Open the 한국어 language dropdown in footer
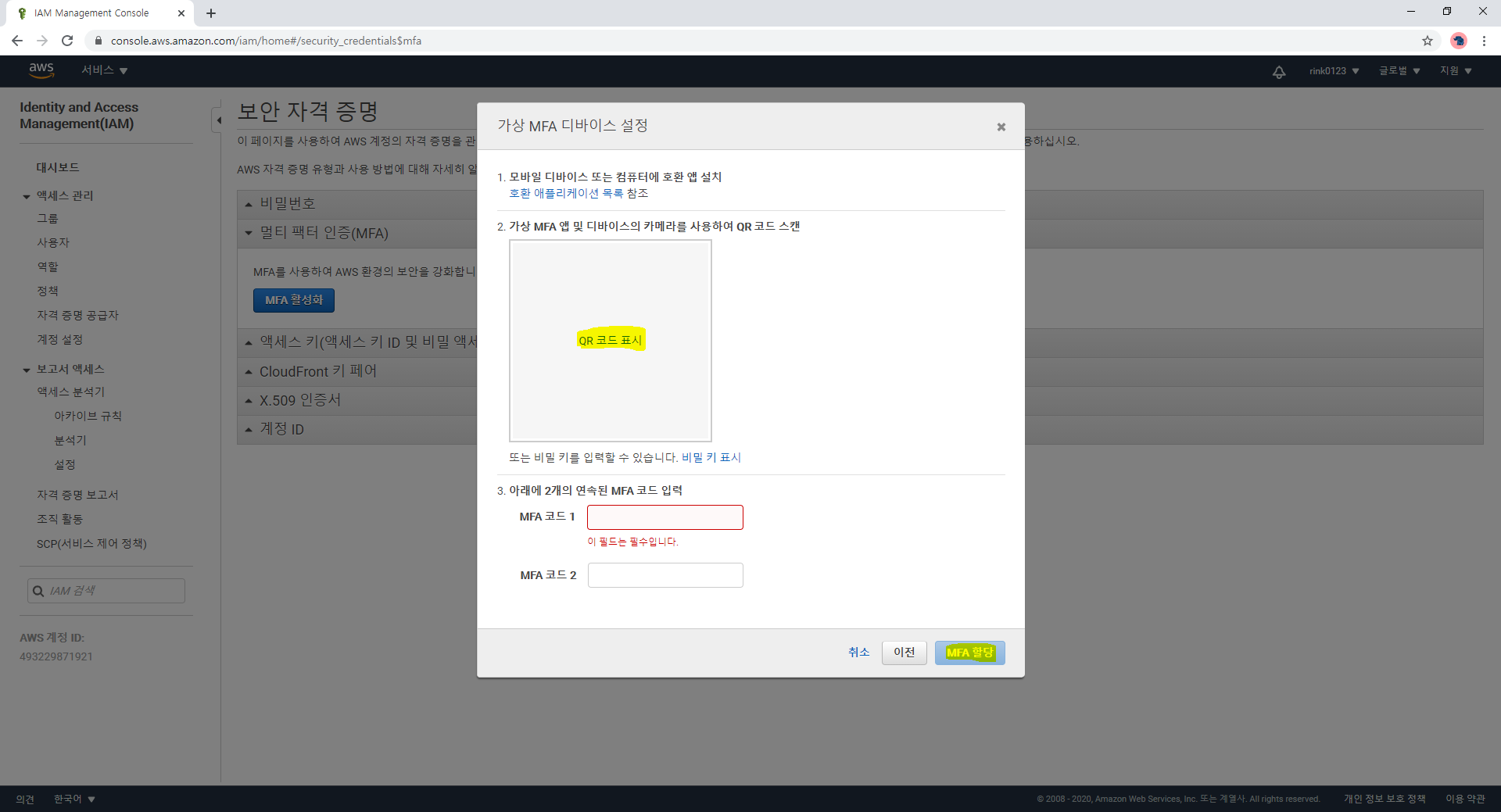The height and width of the screenshot is (812, 1501). pos(74,799)
